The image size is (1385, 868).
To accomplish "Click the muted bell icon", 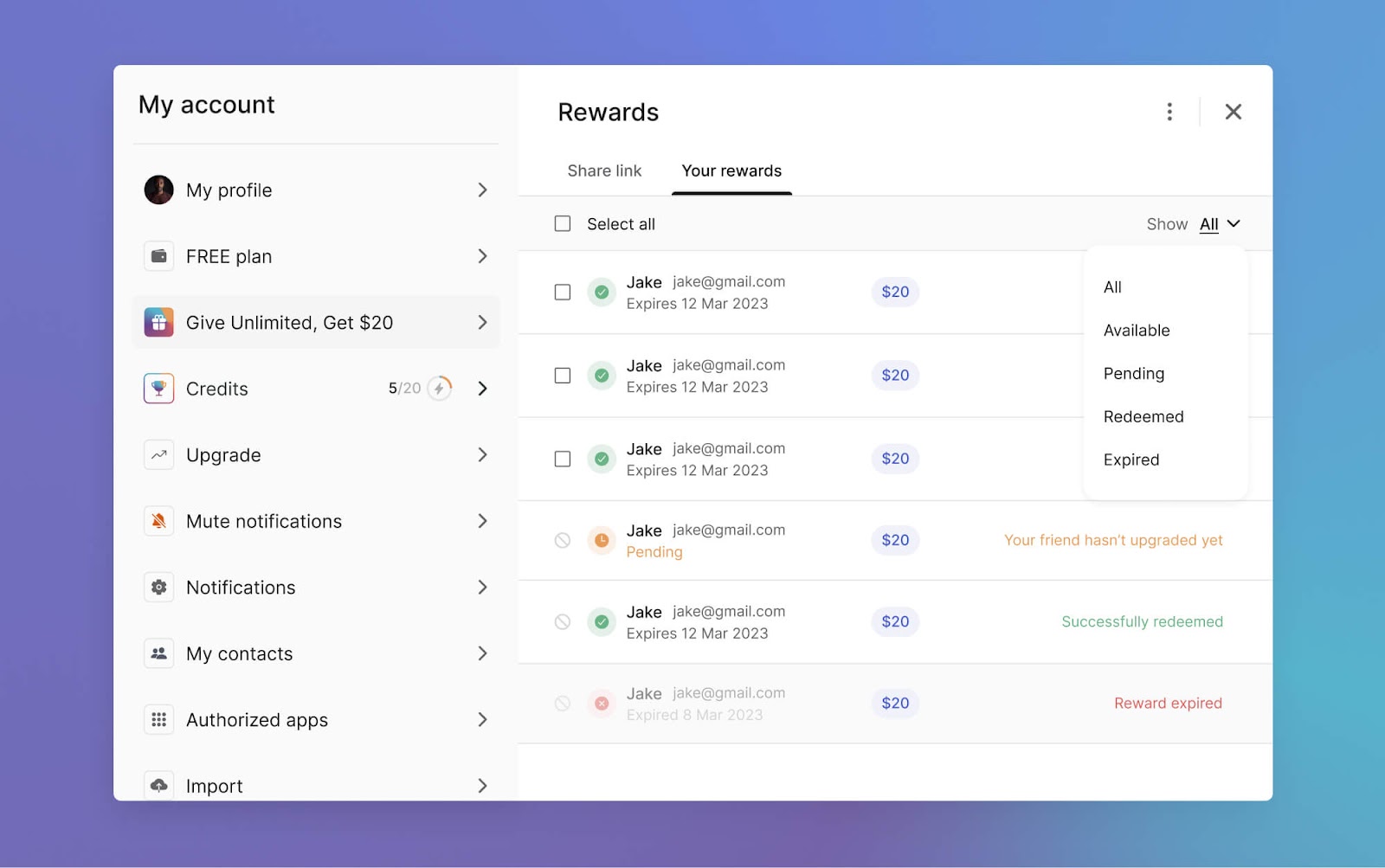I will point(158,521).
